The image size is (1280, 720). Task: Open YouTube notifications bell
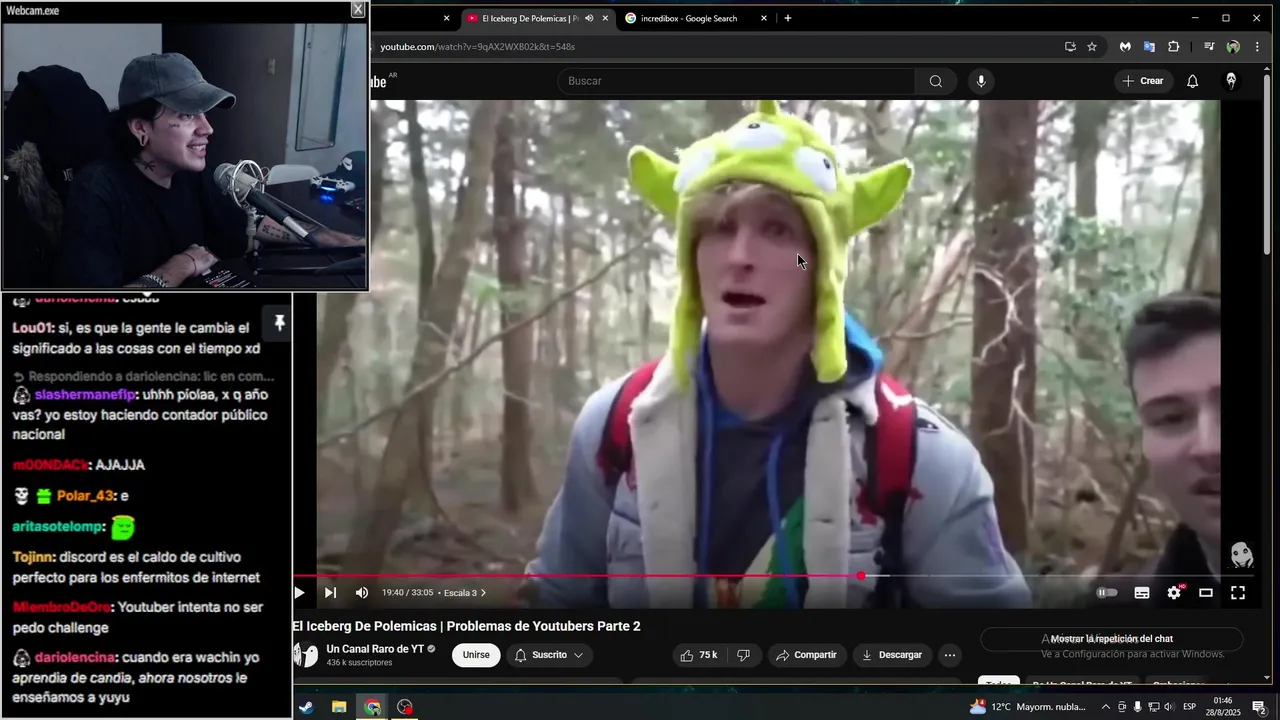click(1192, 81)
